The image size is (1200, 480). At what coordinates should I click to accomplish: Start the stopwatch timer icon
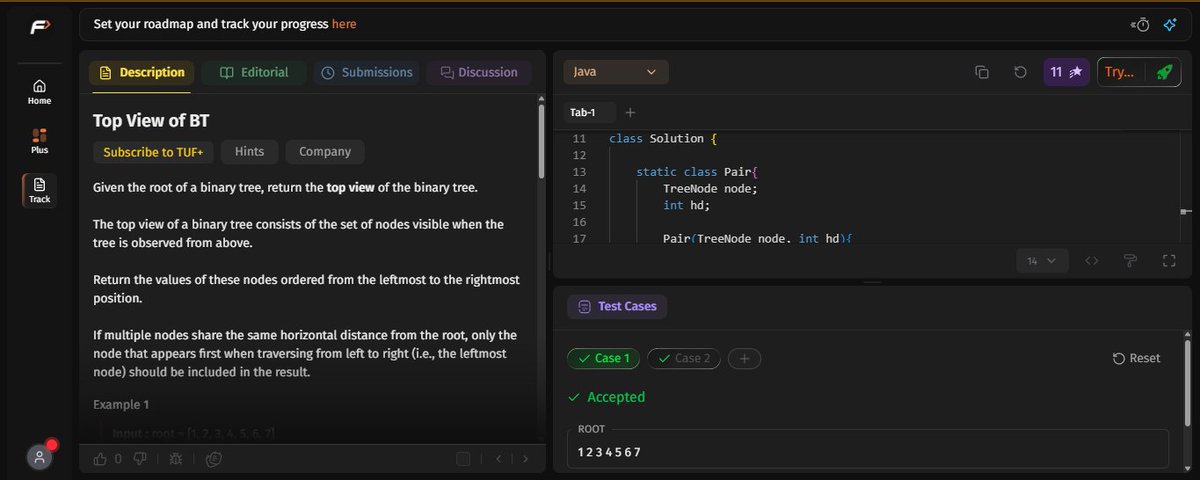point(1140,24)
